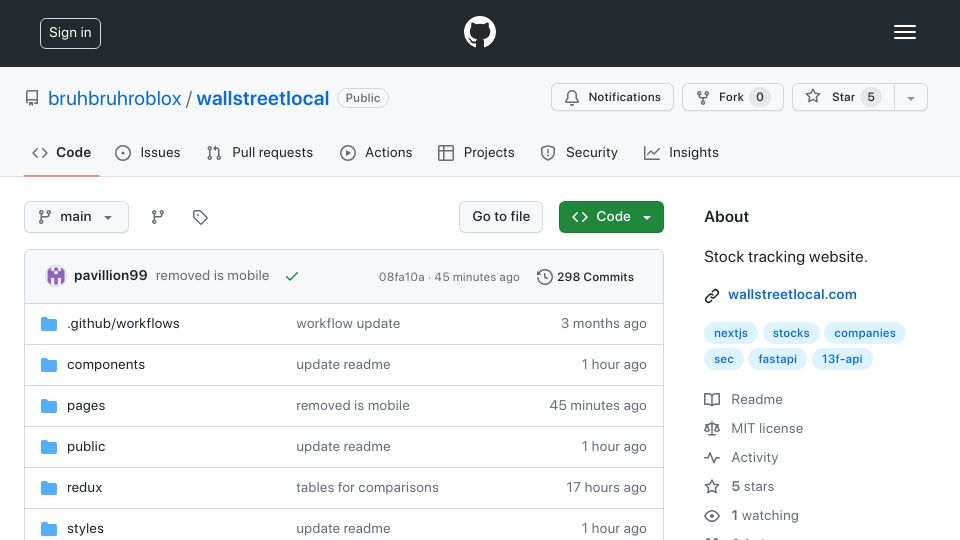Click the link chain icon beside website

point(711,296)
